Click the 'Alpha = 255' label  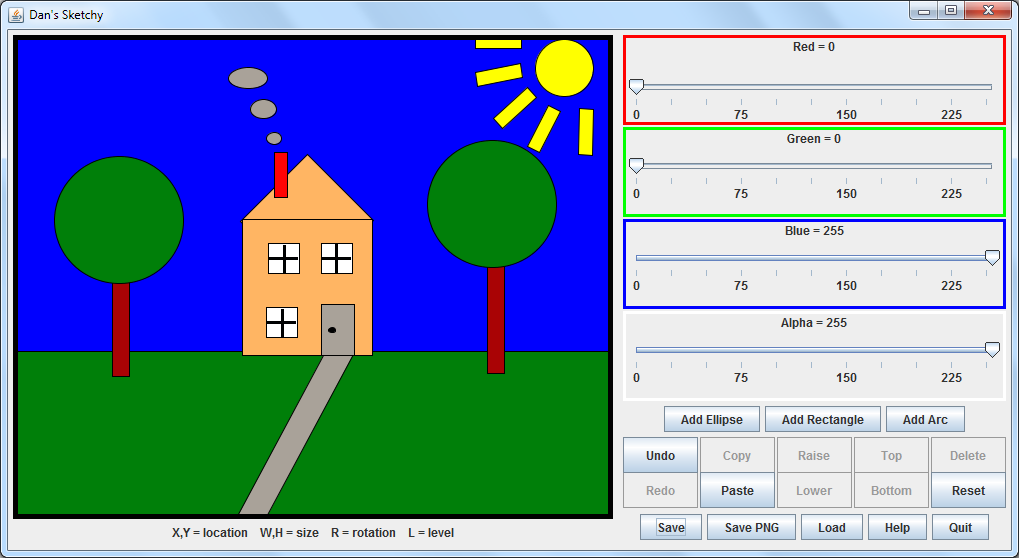click(814, 323)
